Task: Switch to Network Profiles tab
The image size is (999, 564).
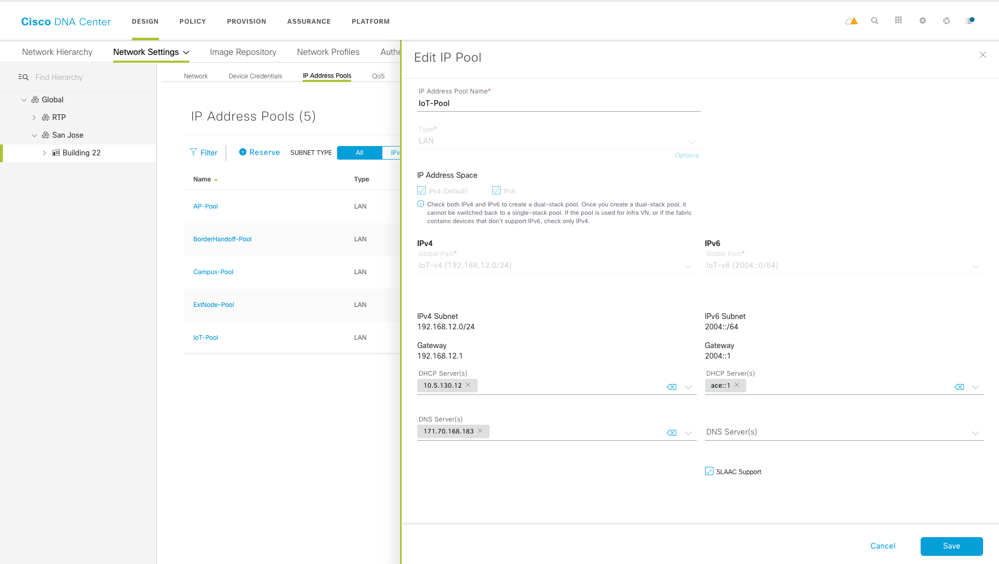Action: [x=328, y=52]
